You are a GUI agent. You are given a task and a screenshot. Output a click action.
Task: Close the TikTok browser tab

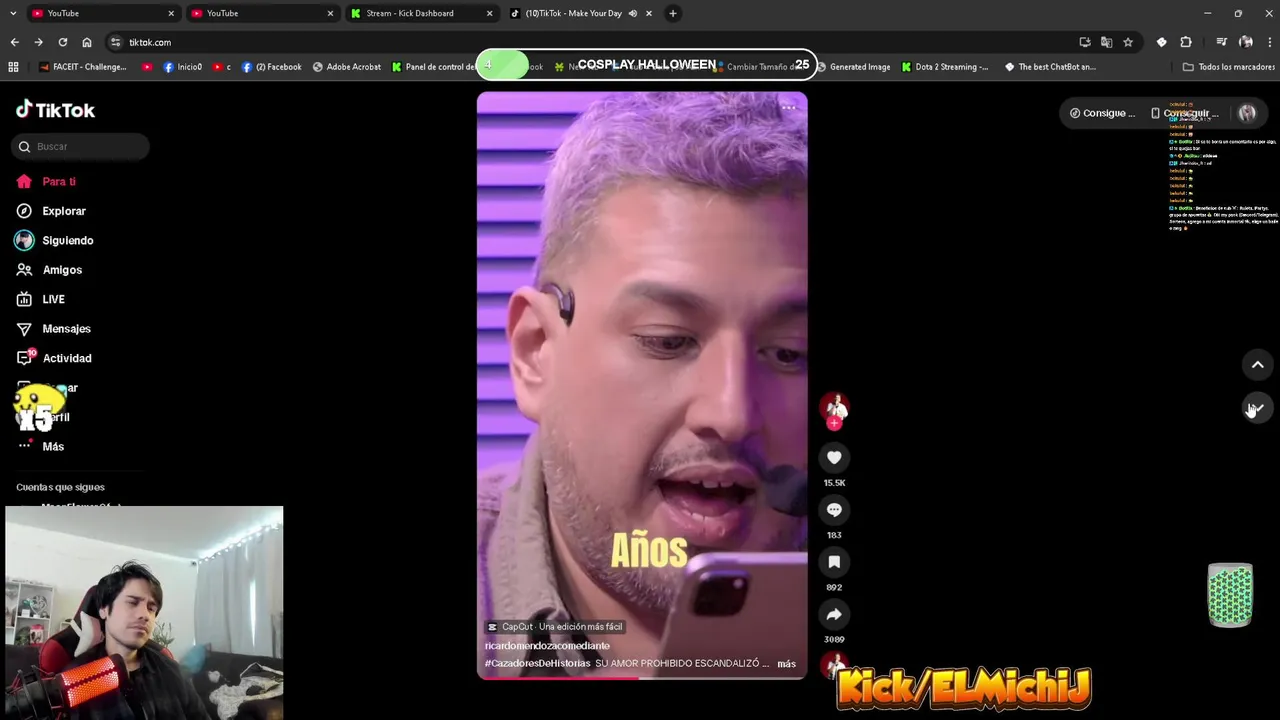point(649,13)
